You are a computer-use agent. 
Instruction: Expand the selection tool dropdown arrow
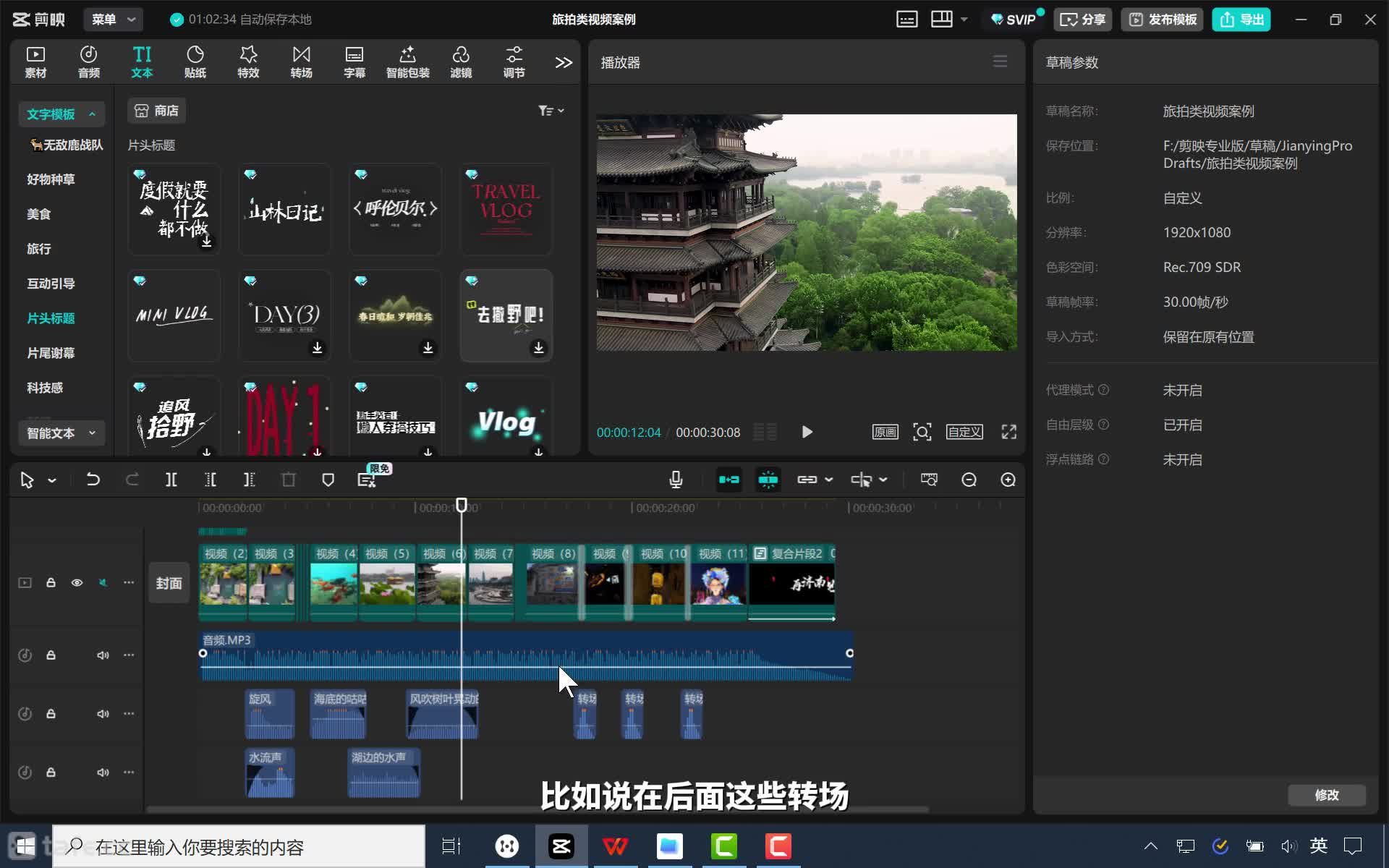pos(52,480)
